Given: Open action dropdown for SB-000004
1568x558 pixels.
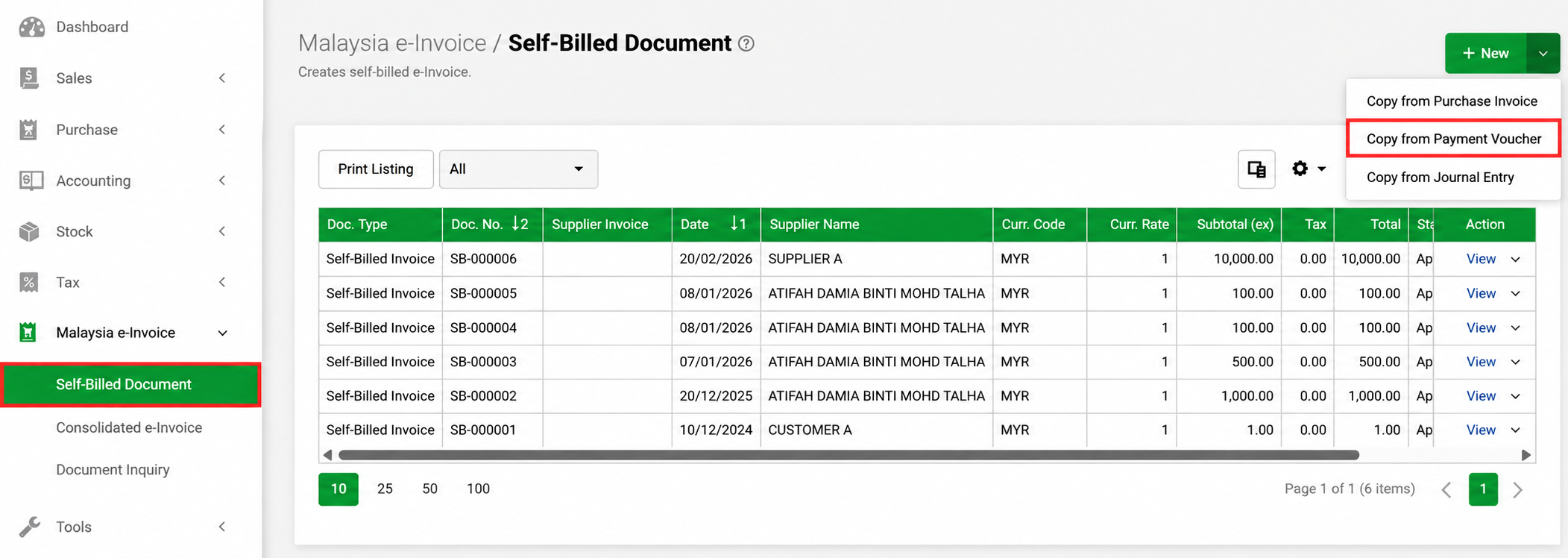Looking at the screenshot, I should (1516, 328).
